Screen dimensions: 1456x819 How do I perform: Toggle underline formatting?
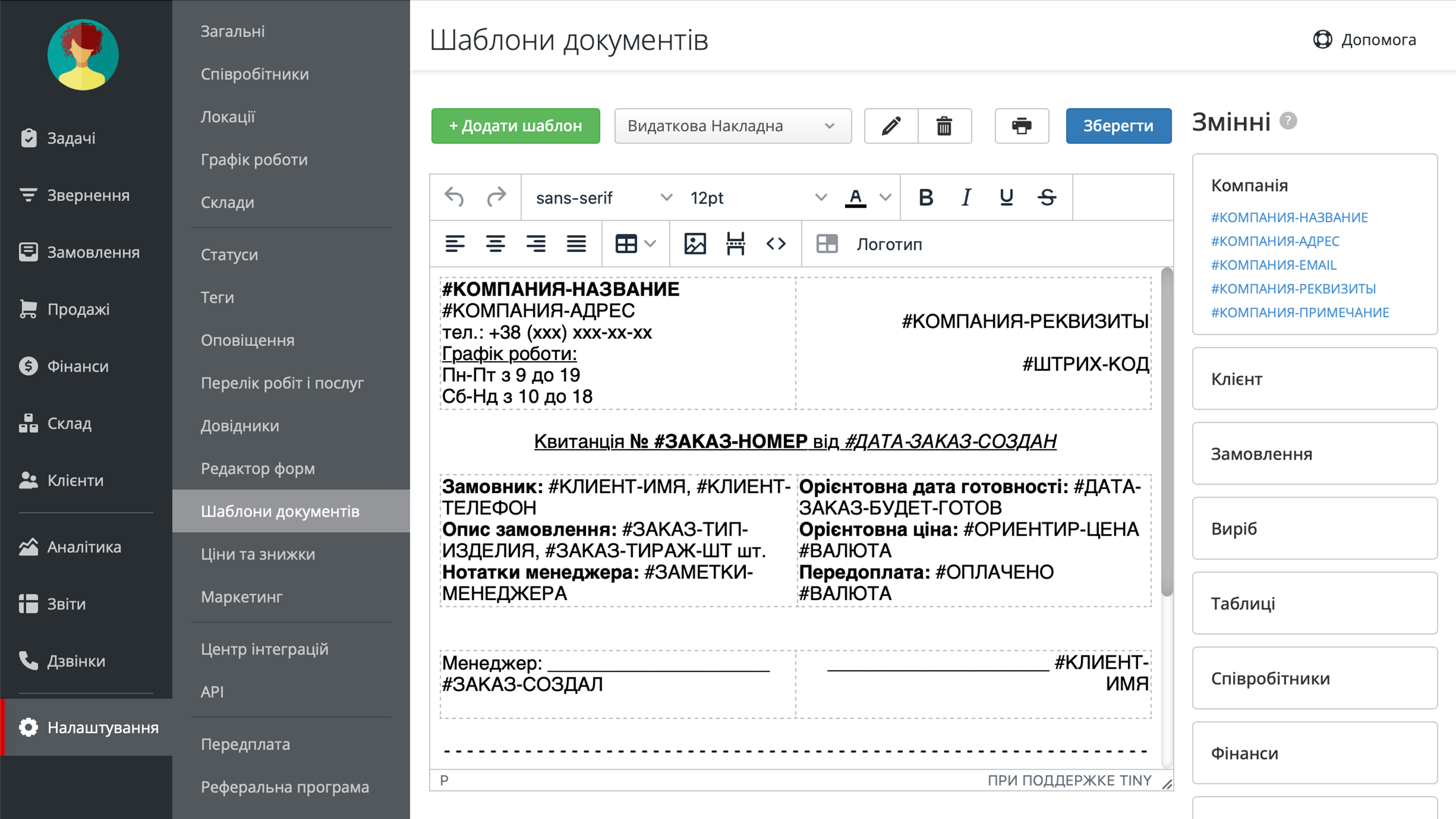(x=1006, y=197)
